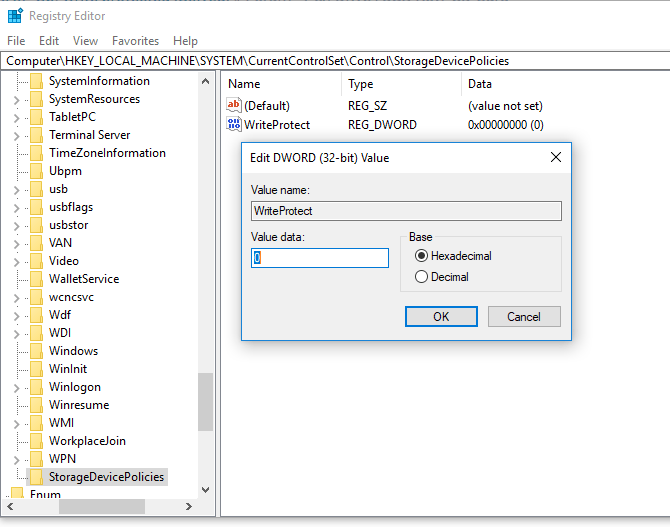Expand the Winlogon key
Viewport: 670px width, 527px height.
[x=16, y=388]
